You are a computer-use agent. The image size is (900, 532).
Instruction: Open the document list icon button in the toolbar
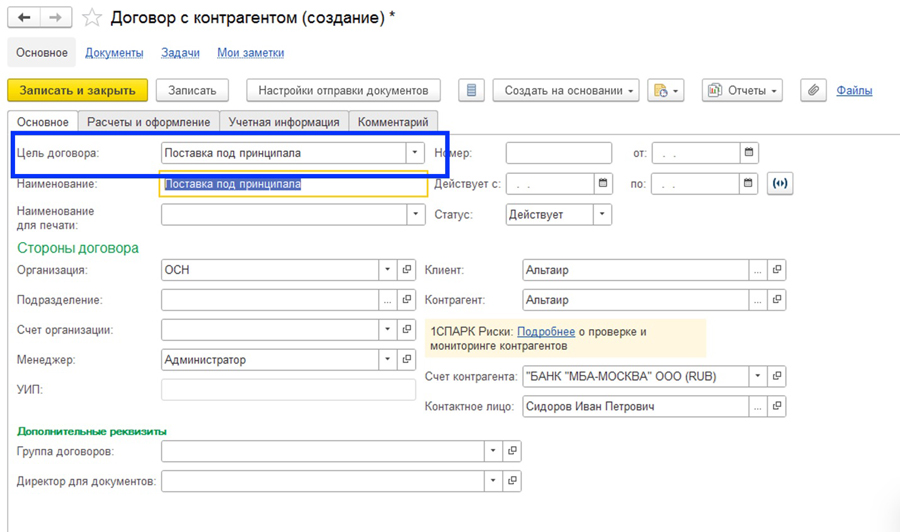click(x=471, y=90)
